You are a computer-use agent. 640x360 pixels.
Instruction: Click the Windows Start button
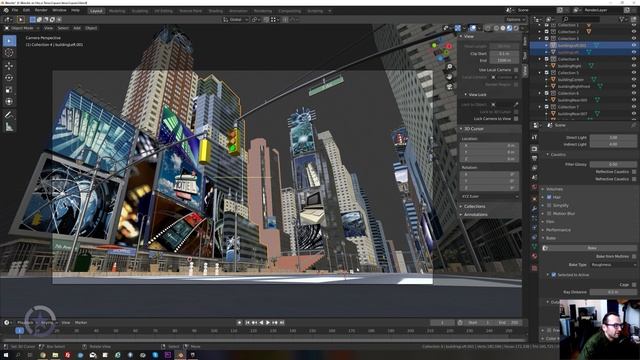tap(5, 355)
